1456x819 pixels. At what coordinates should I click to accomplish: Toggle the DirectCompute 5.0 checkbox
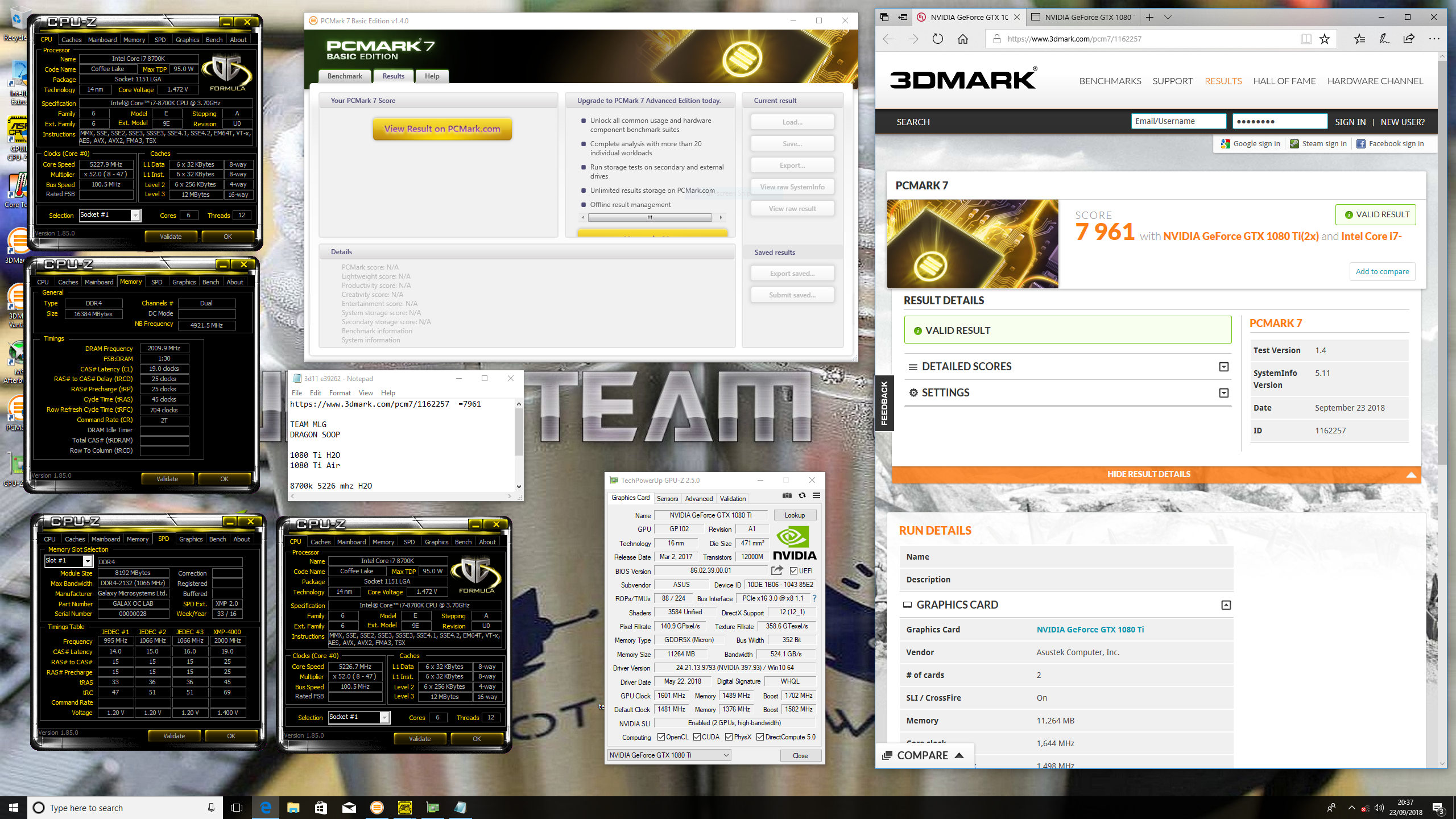tap(760, 737)
